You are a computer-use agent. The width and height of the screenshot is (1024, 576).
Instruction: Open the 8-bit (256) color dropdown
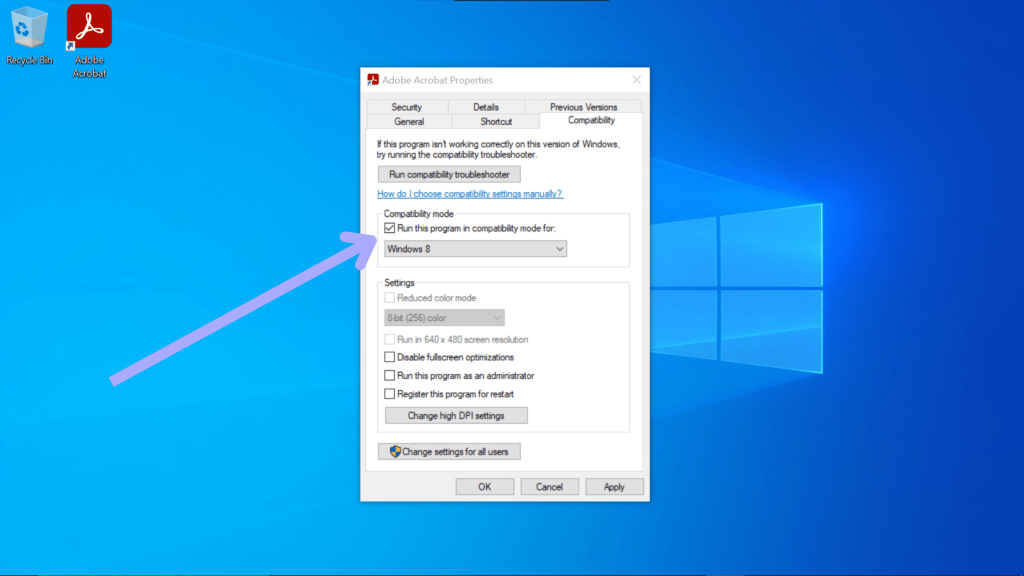tap(444, 317)
